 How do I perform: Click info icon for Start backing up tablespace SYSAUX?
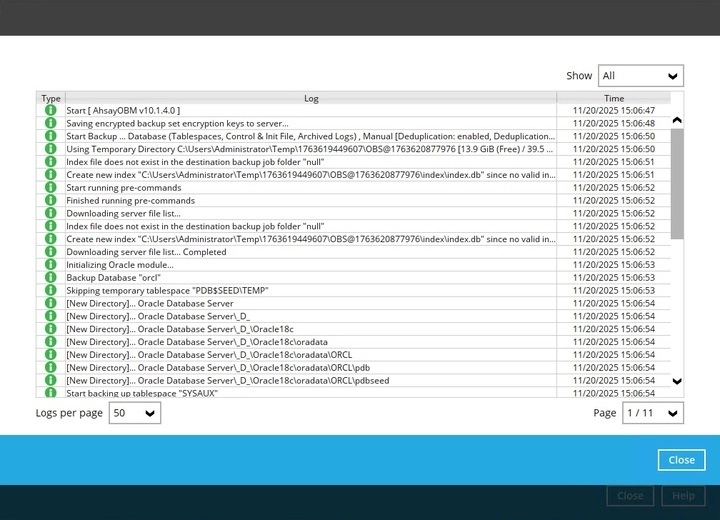click(x=51, y=393)
